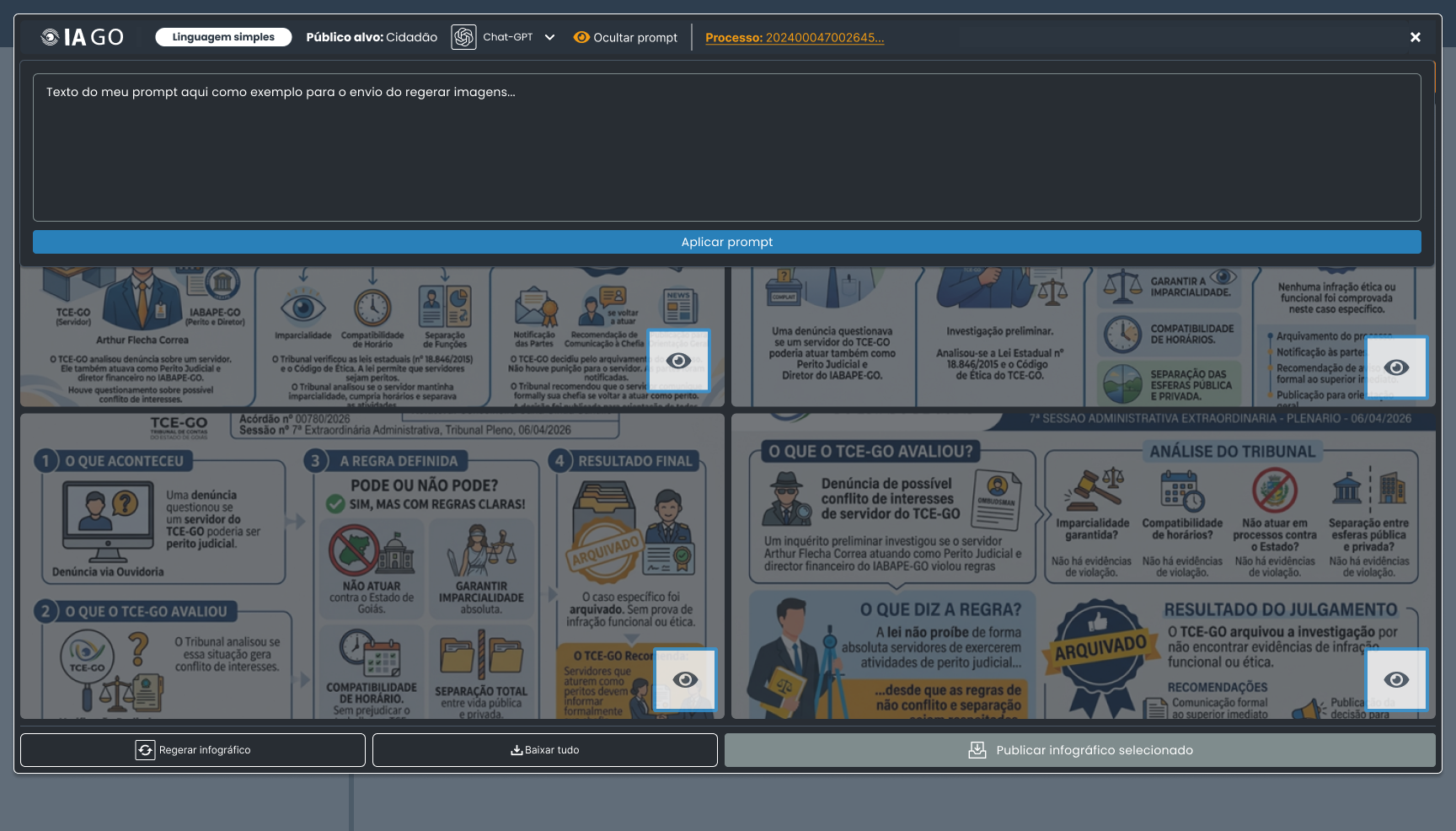
Task: Click the IA GO logo
Action: tap(83, 37)
